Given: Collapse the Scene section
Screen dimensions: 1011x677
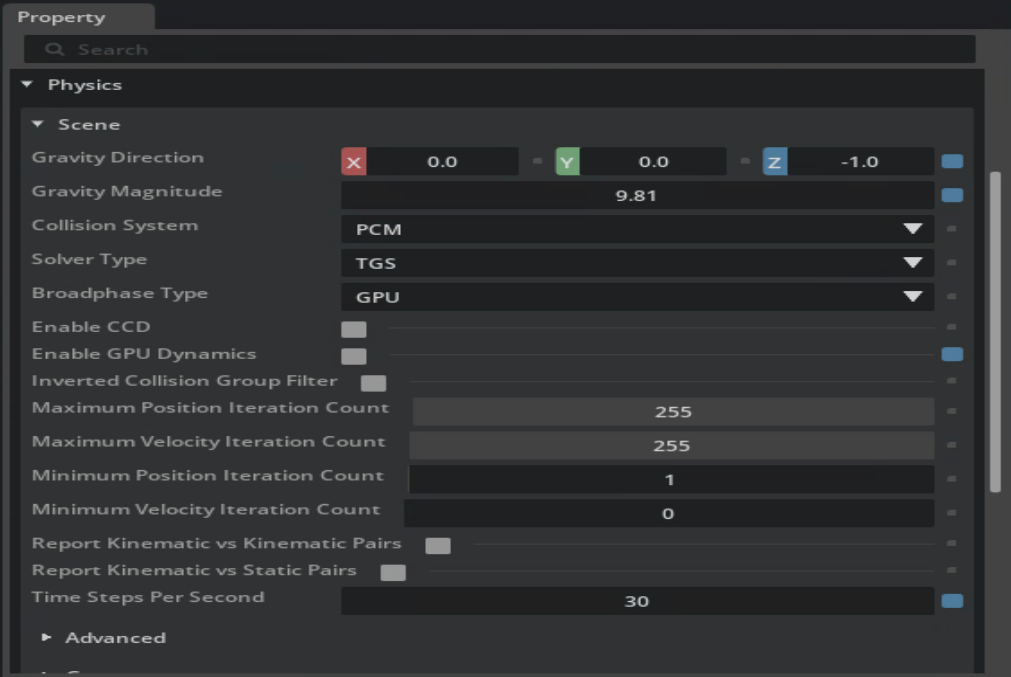Looking at the screenshot, I should coord(38,125).
